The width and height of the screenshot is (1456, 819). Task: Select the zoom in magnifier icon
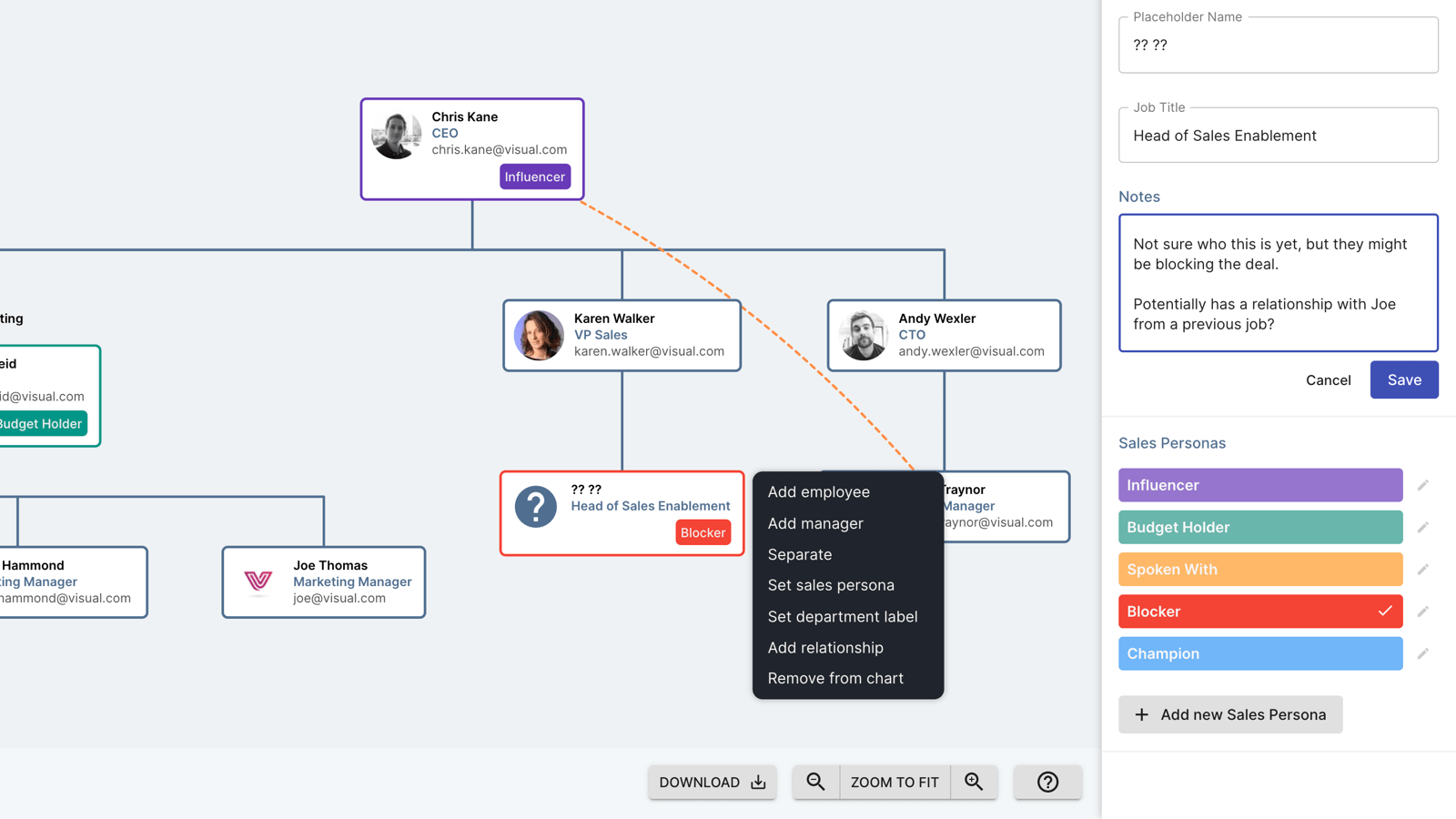[974, 781]
